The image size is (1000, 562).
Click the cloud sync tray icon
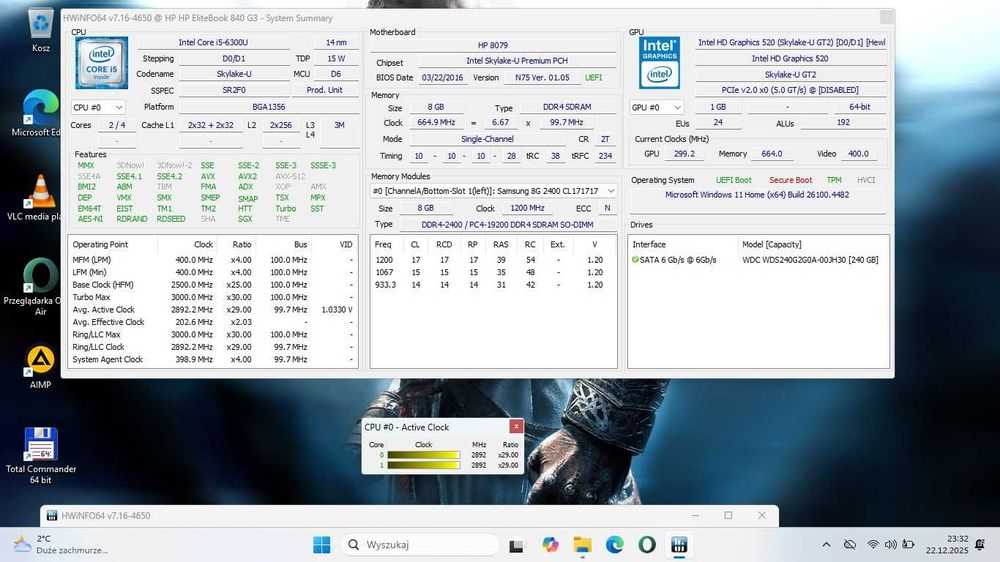[x=849, y=545]
